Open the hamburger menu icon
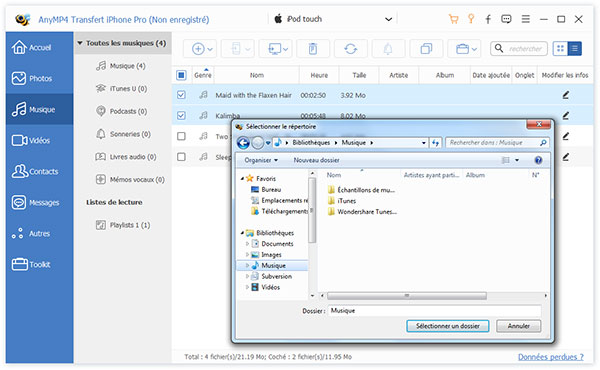The image size is (600, 370). coord(526,19)
